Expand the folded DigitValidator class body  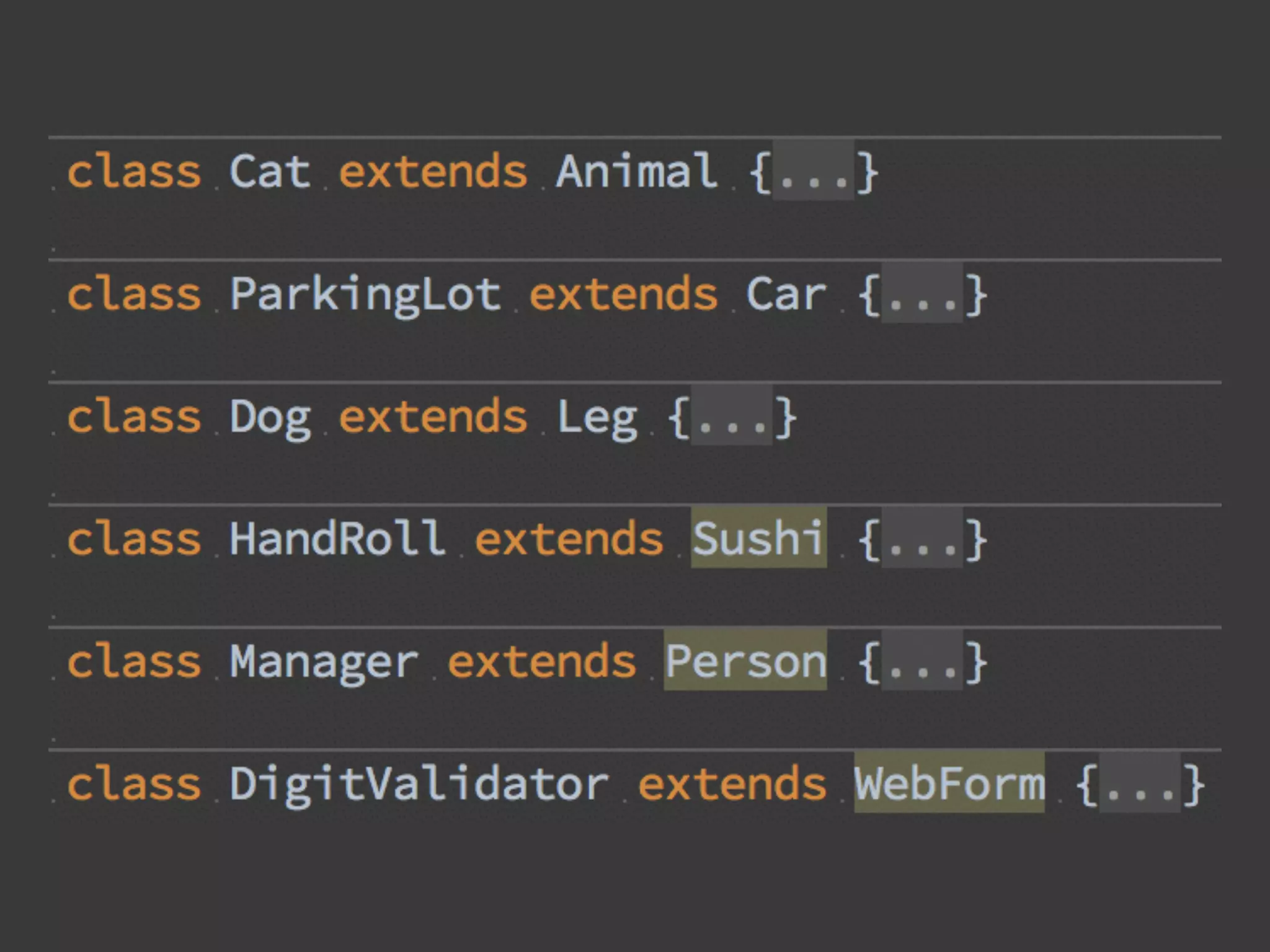pyautogui.click(x=1140, y=784)
